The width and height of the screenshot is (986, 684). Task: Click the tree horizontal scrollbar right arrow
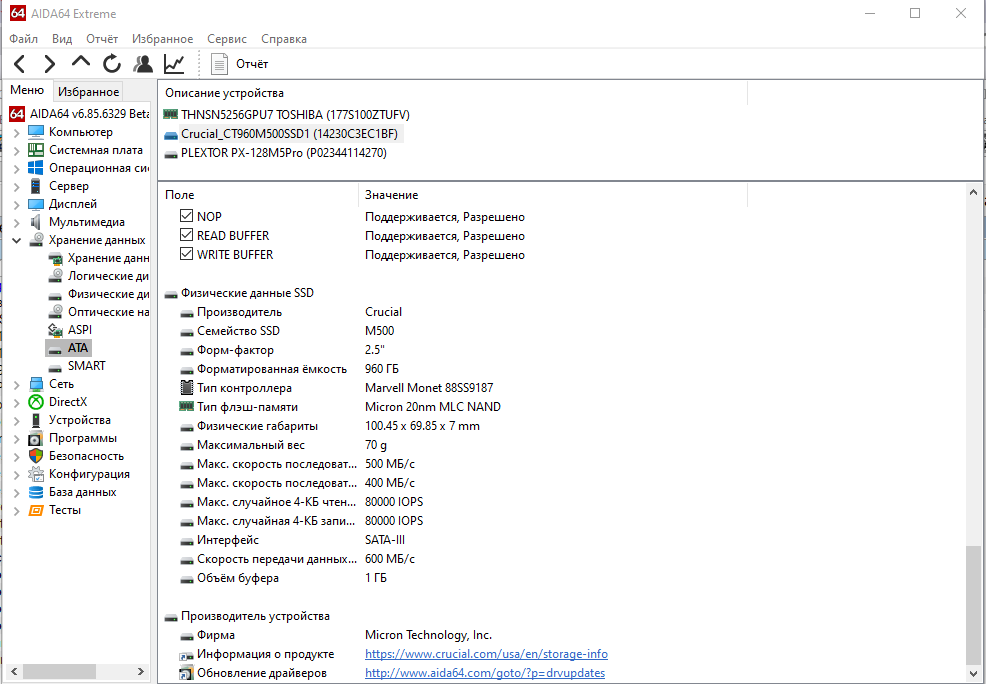tap(141, 671)
